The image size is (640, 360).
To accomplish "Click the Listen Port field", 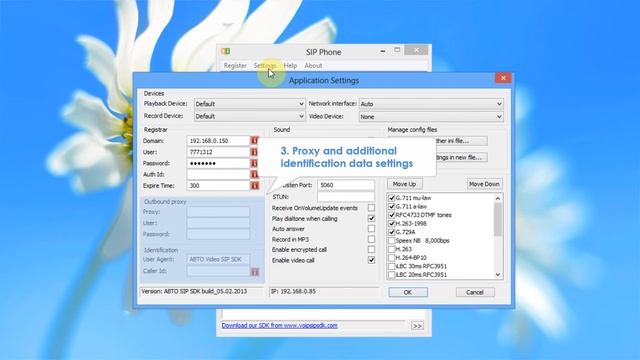I will [x=346, y=185].
